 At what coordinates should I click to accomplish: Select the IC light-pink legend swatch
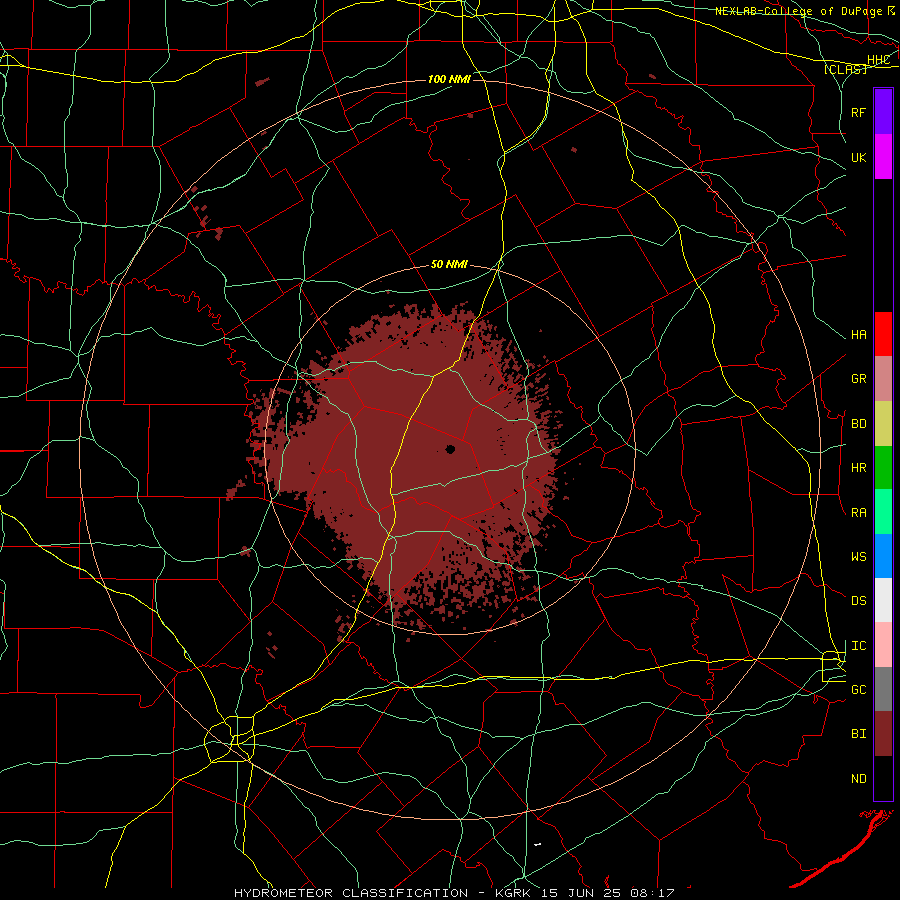point(883,645)
